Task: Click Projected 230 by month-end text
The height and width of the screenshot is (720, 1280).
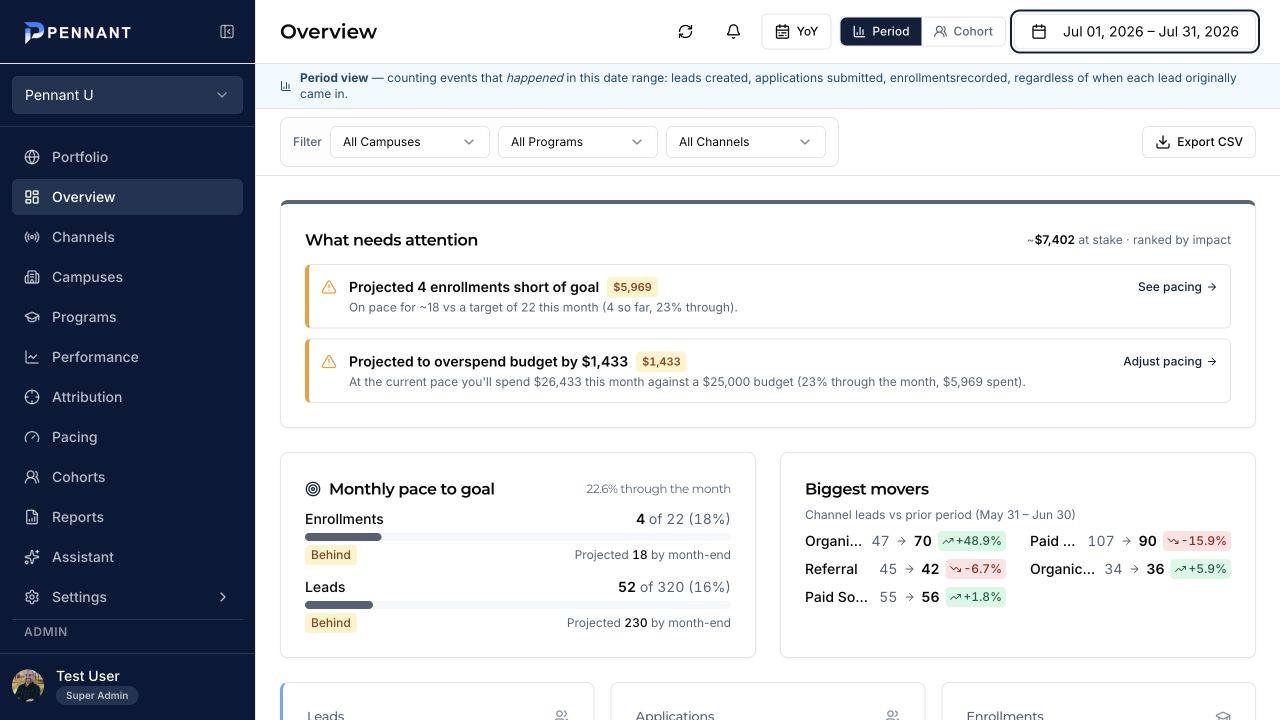Action: coord(649,623)
